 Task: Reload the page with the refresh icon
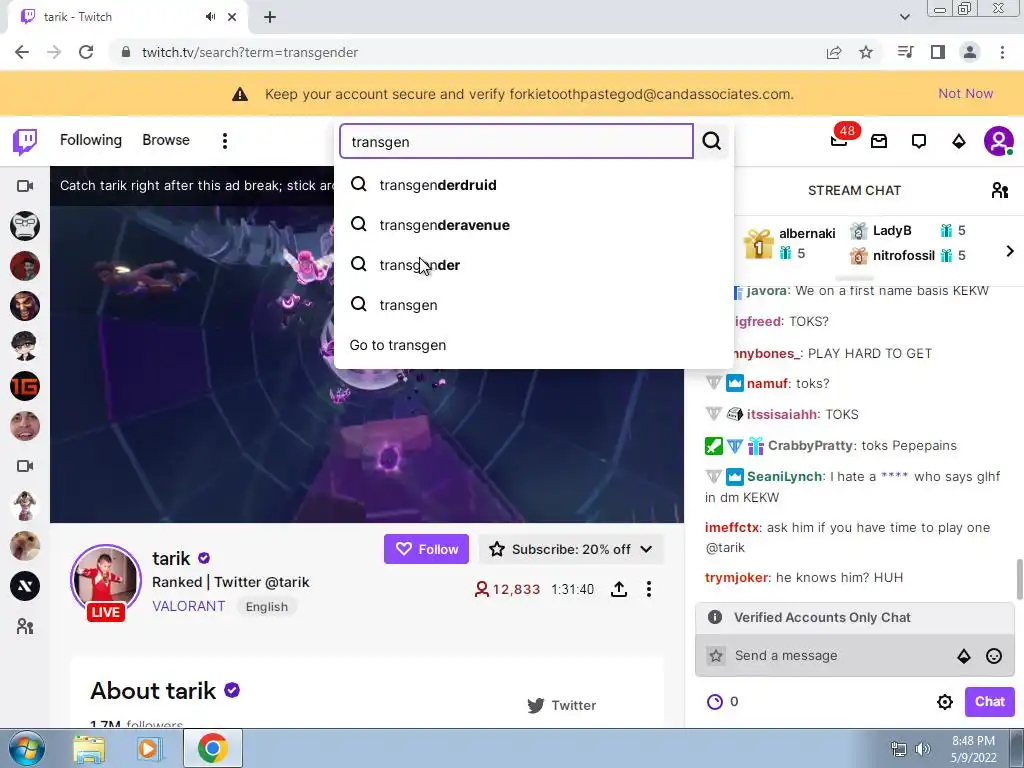tap(86, 52)
